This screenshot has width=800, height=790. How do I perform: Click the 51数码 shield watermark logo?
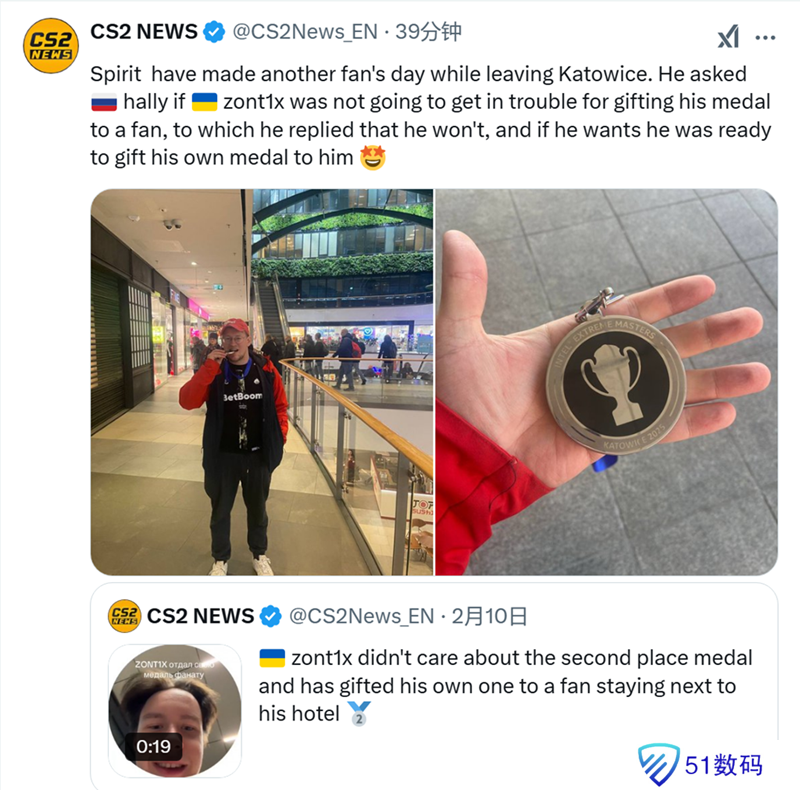click(x=659, y=764)
